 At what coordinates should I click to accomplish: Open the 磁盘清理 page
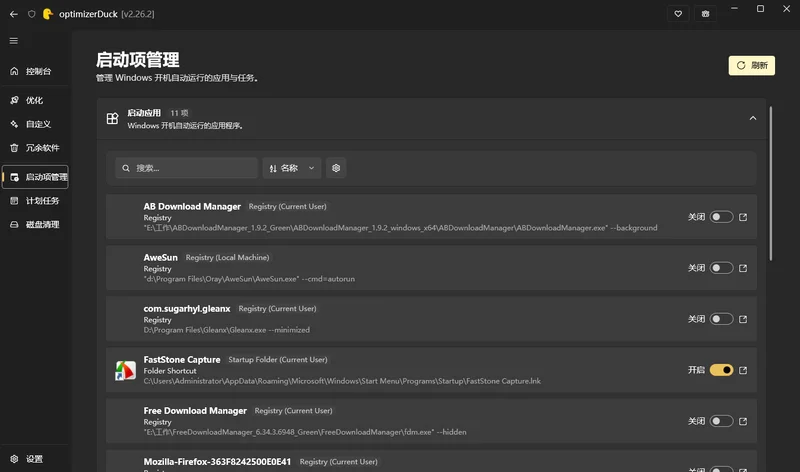(x=35, y=225)
